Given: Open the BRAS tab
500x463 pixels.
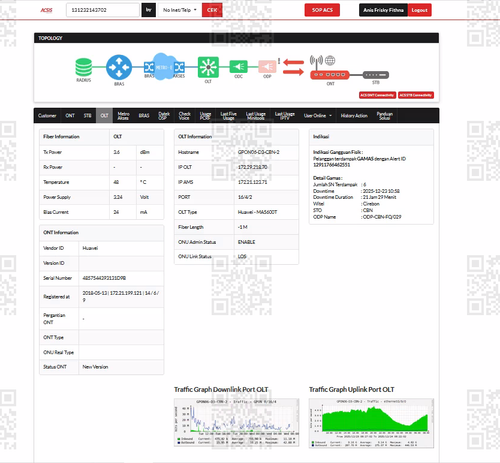Looking at the screenshot, I should [144, 116].
